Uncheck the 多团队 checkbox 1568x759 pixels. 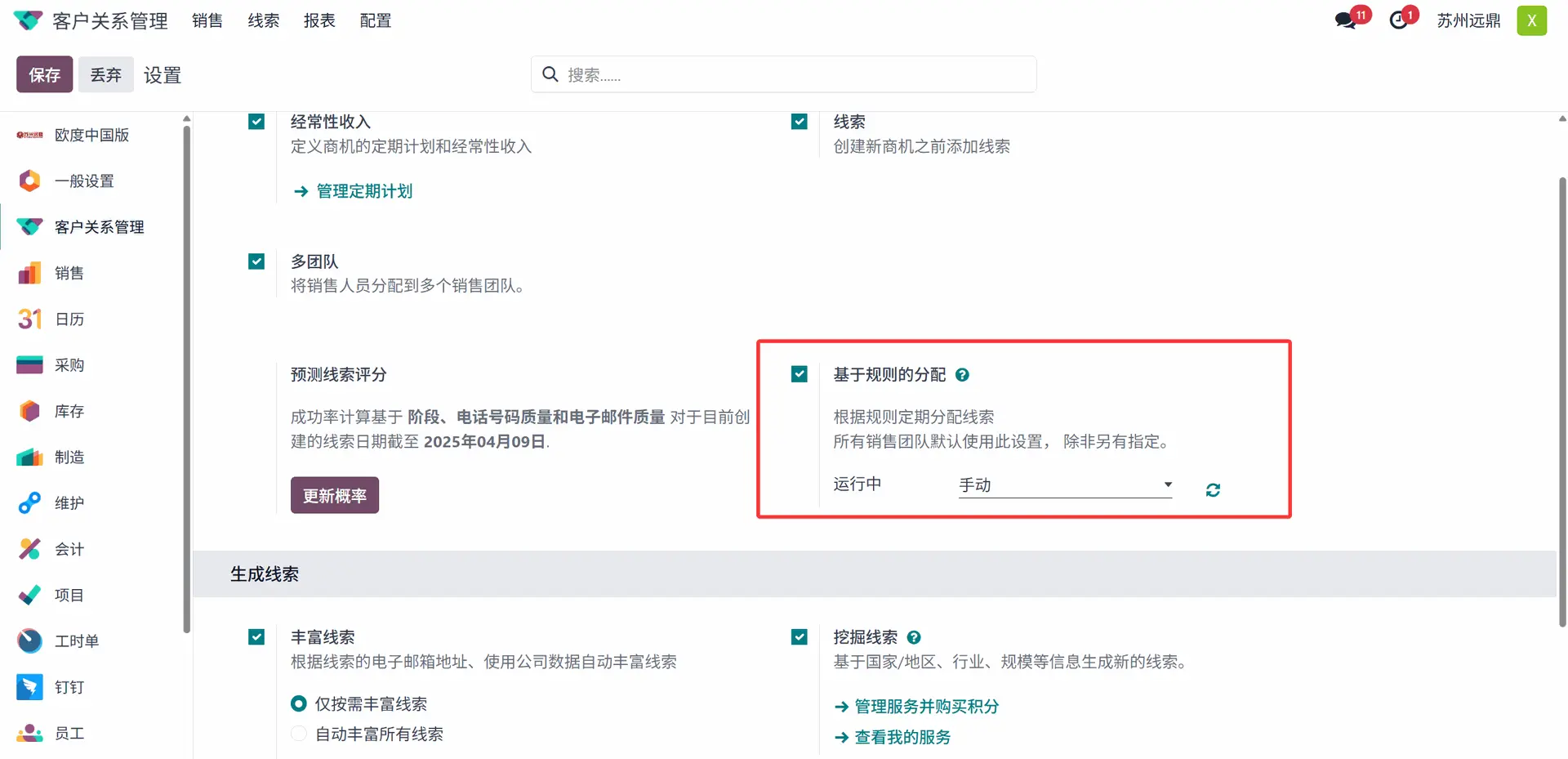[256, 261]
